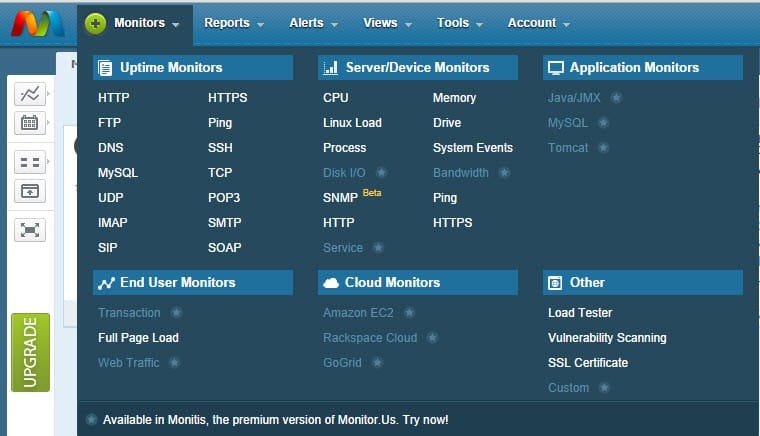Click the premium star beside Tomcat
Screen dimensions: 760x436
603,147
